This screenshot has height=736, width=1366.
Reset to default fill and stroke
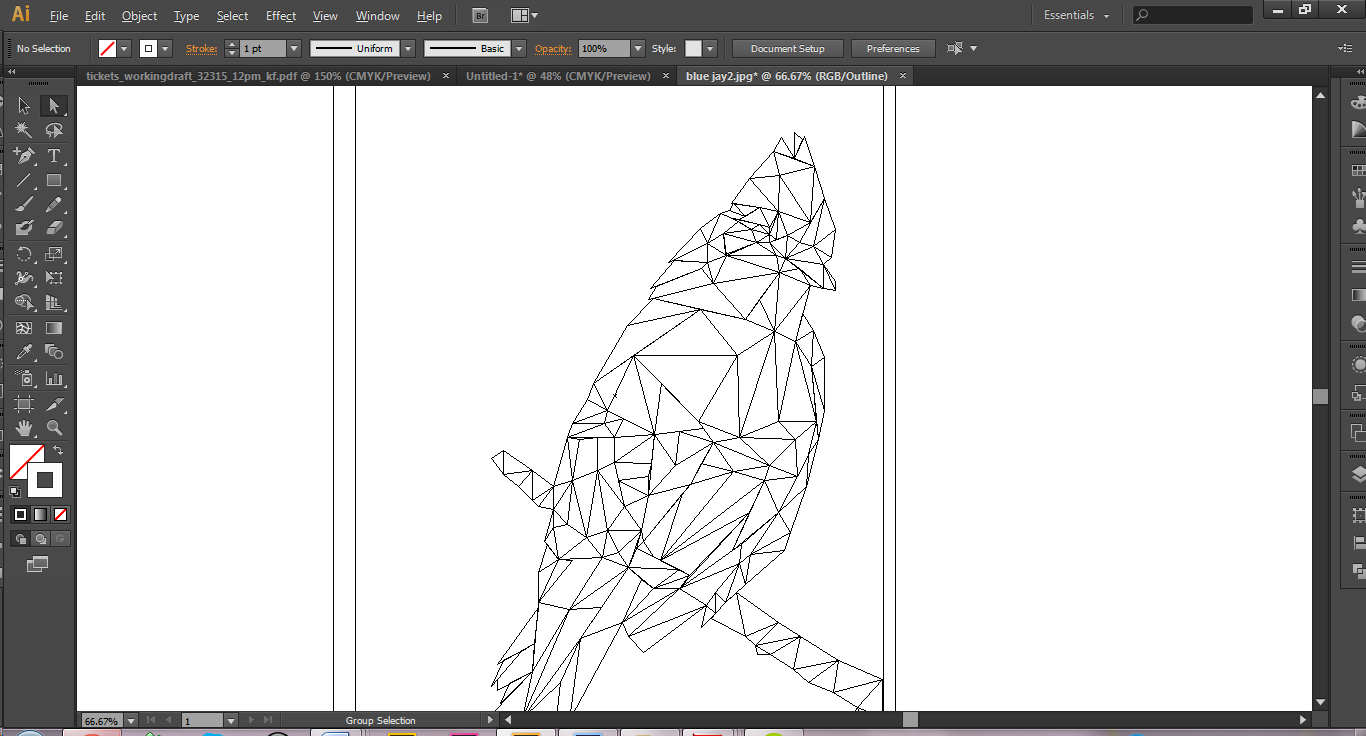(x=15, y=491)
